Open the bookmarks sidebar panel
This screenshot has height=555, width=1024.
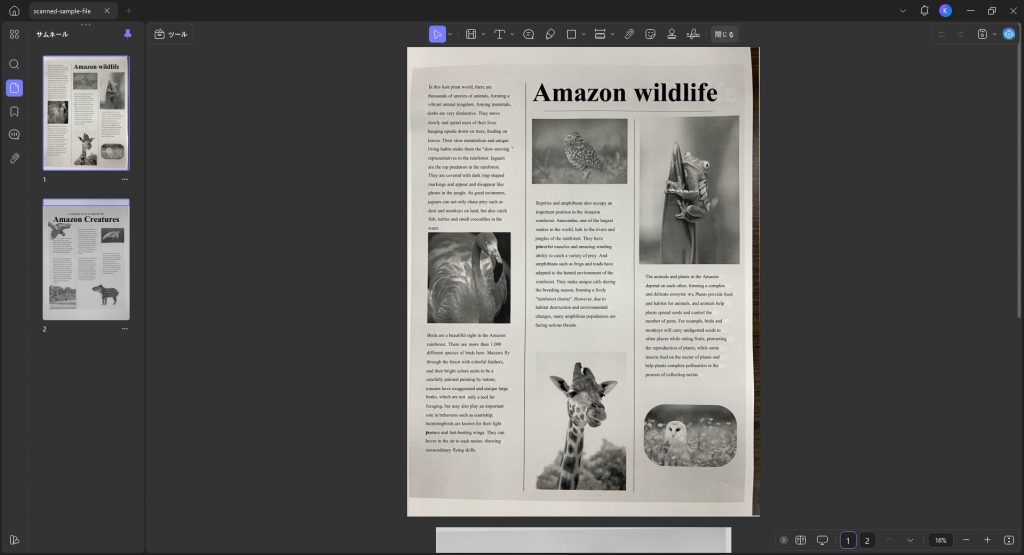click(x=14, y=112)
